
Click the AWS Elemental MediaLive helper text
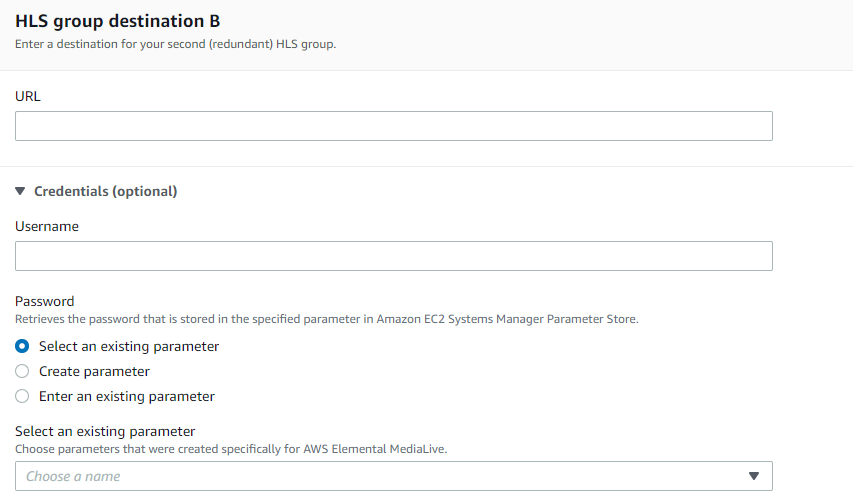tap(231, 449)
